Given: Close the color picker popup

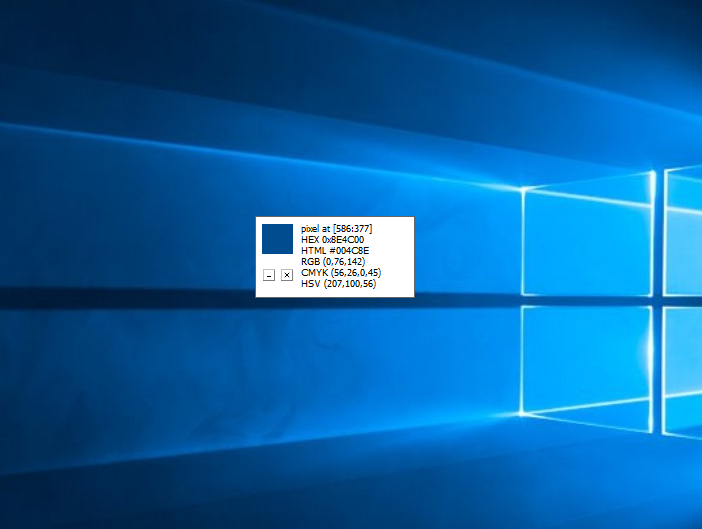Looking at the screenshot, I should pos(287,275).
